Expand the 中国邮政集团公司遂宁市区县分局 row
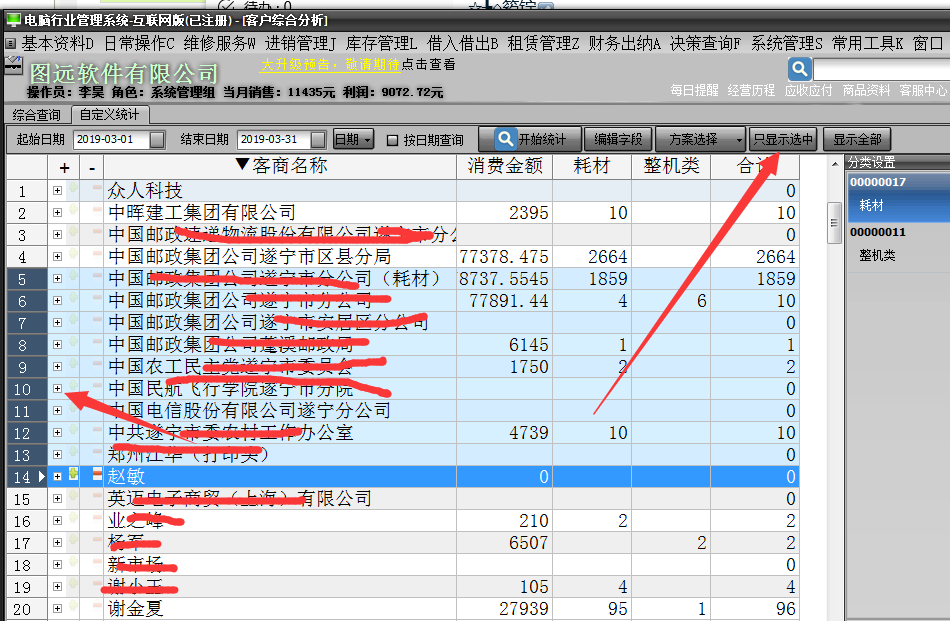 coord(58,257)
